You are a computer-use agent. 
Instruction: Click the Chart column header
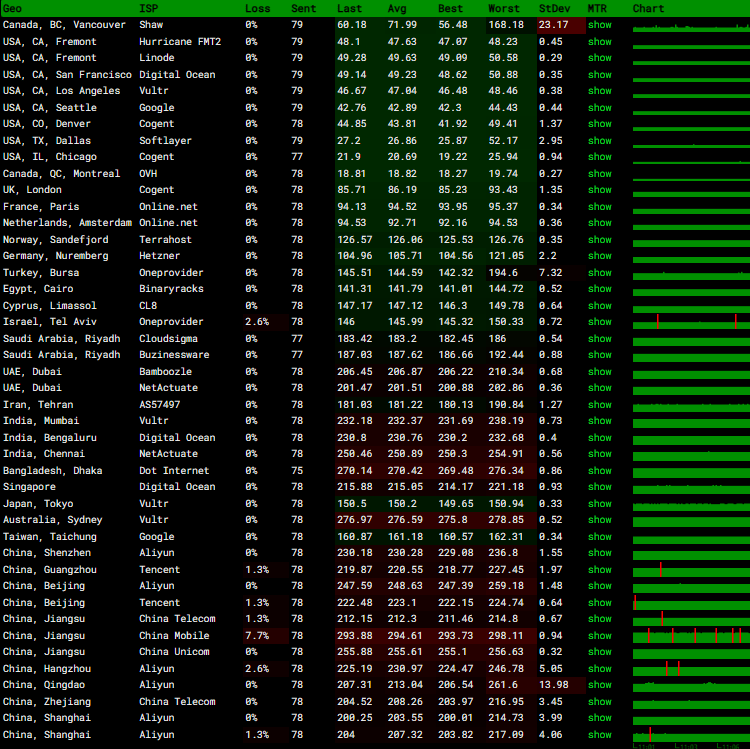[x=648, y=8]
